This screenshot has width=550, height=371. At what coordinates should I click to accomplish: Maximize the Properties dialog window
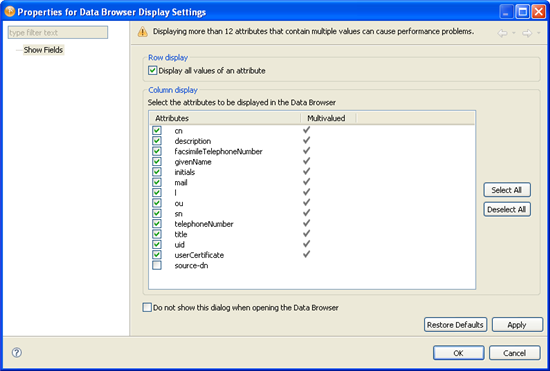522,12
